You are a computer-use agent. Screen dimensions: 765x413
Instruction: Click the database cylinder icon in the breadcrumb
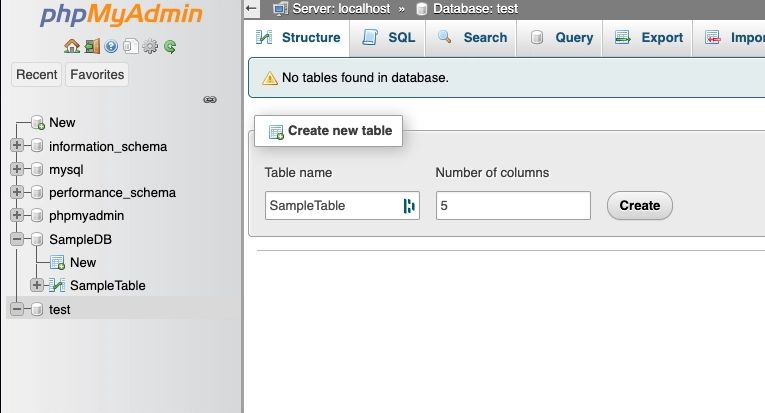click(422, 9)
